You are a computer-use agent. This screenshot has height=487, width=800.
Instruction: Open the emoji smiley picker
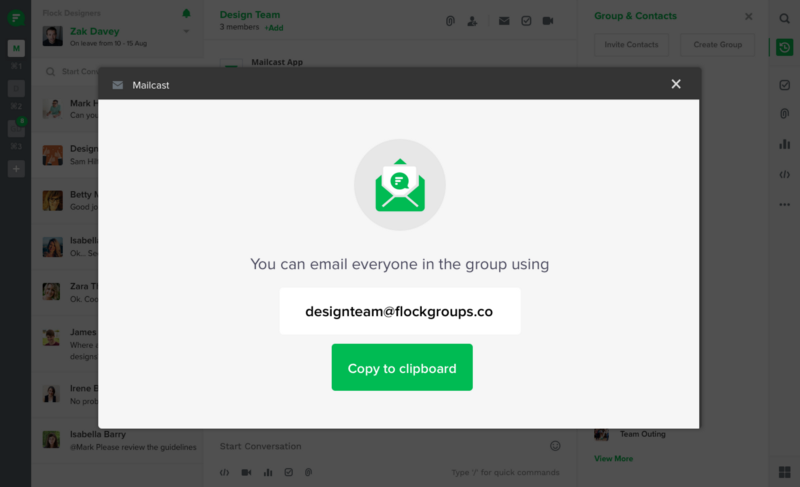(555, 446)
